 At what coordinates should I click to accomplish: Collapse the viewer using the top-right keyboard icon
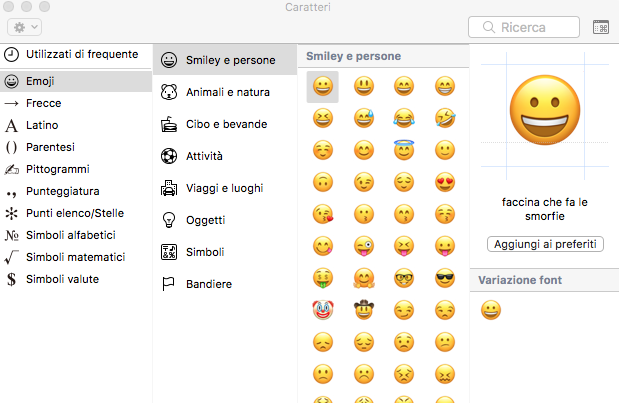click(x=601, y=27)
